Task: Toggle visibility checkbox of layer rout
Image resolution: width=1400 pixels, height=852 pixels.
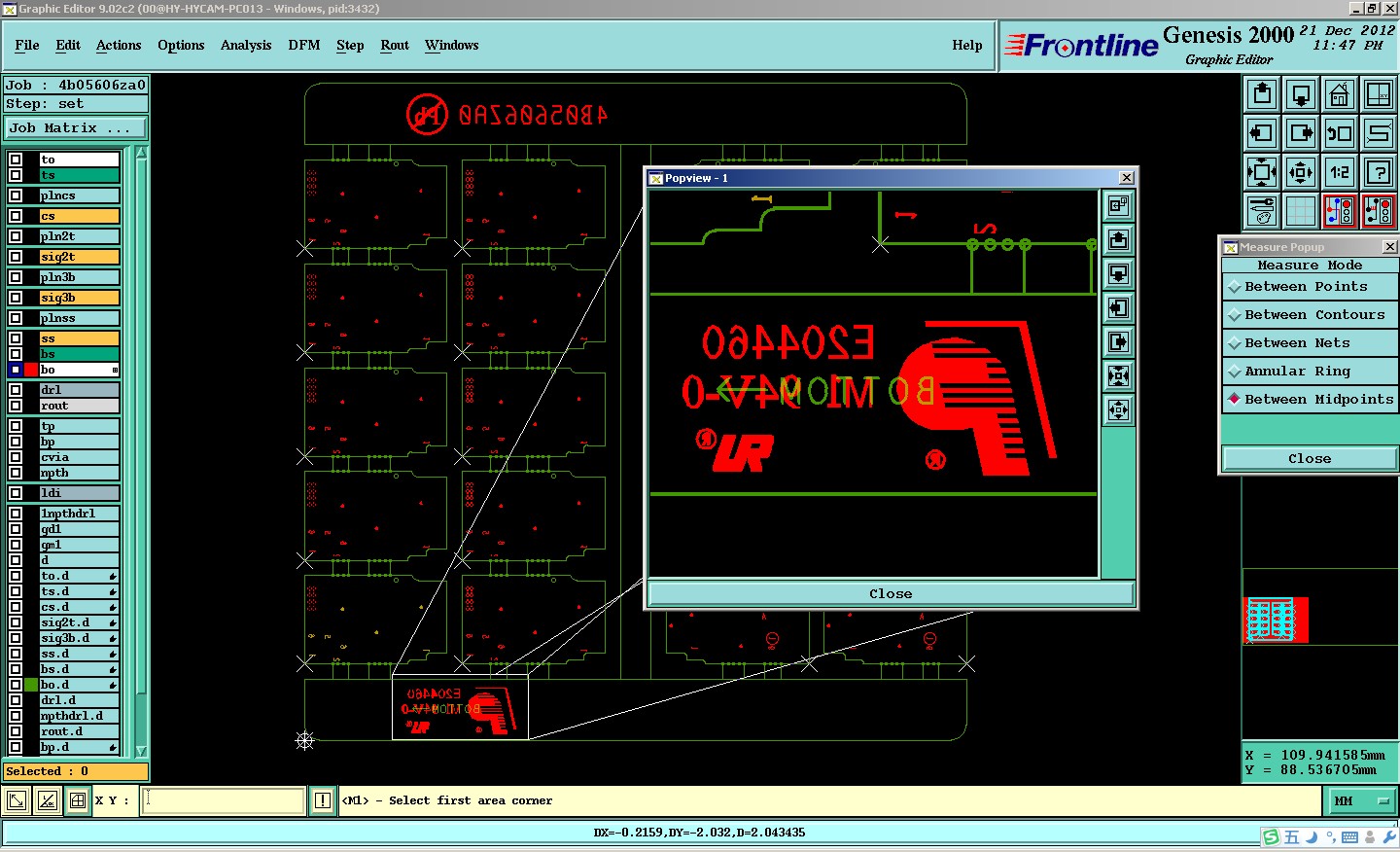Action: (x=16, y=406)
